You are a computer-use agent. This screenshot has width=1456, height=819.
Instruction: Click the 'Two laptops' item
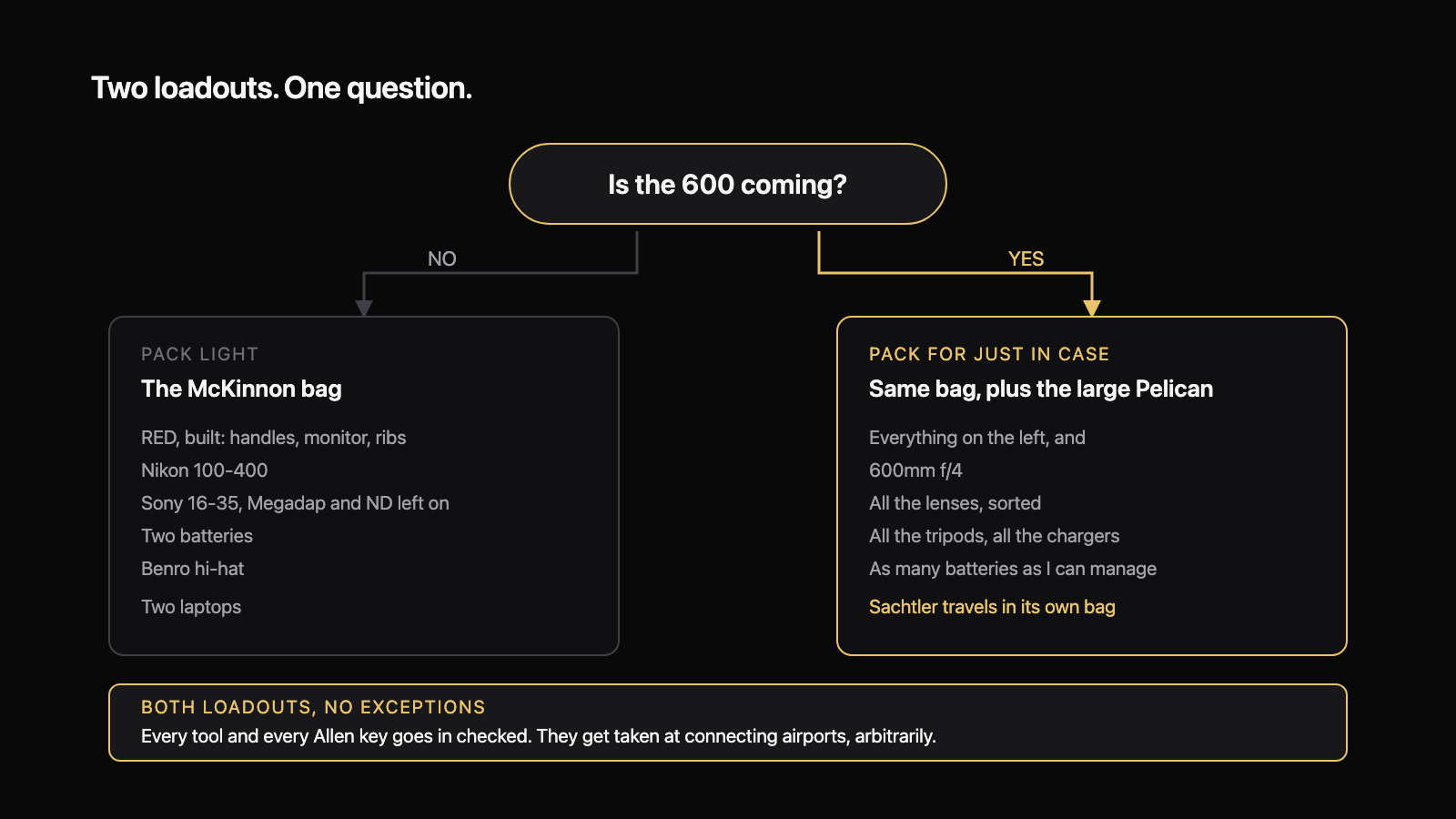point(191,607)
